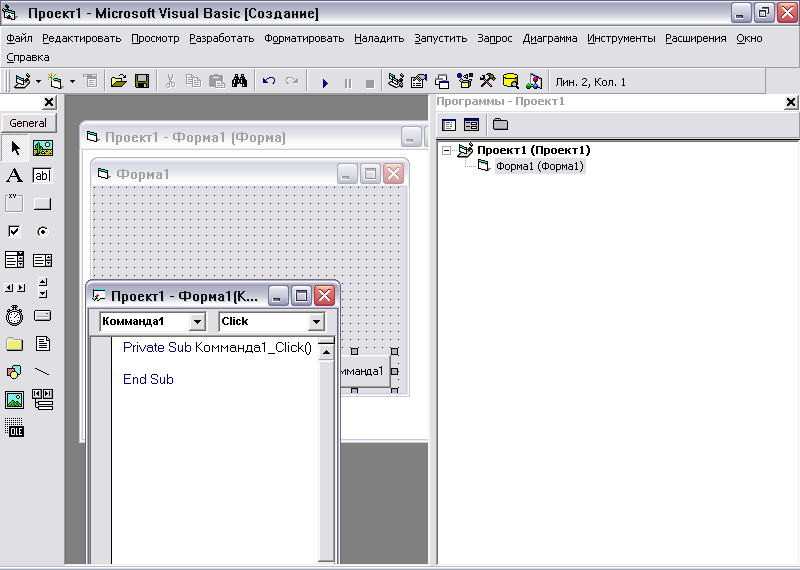Image resolution: width=800 pixels, height=570 pixels.
Task: Open the Click procedure dropdown
Action: 316,321
